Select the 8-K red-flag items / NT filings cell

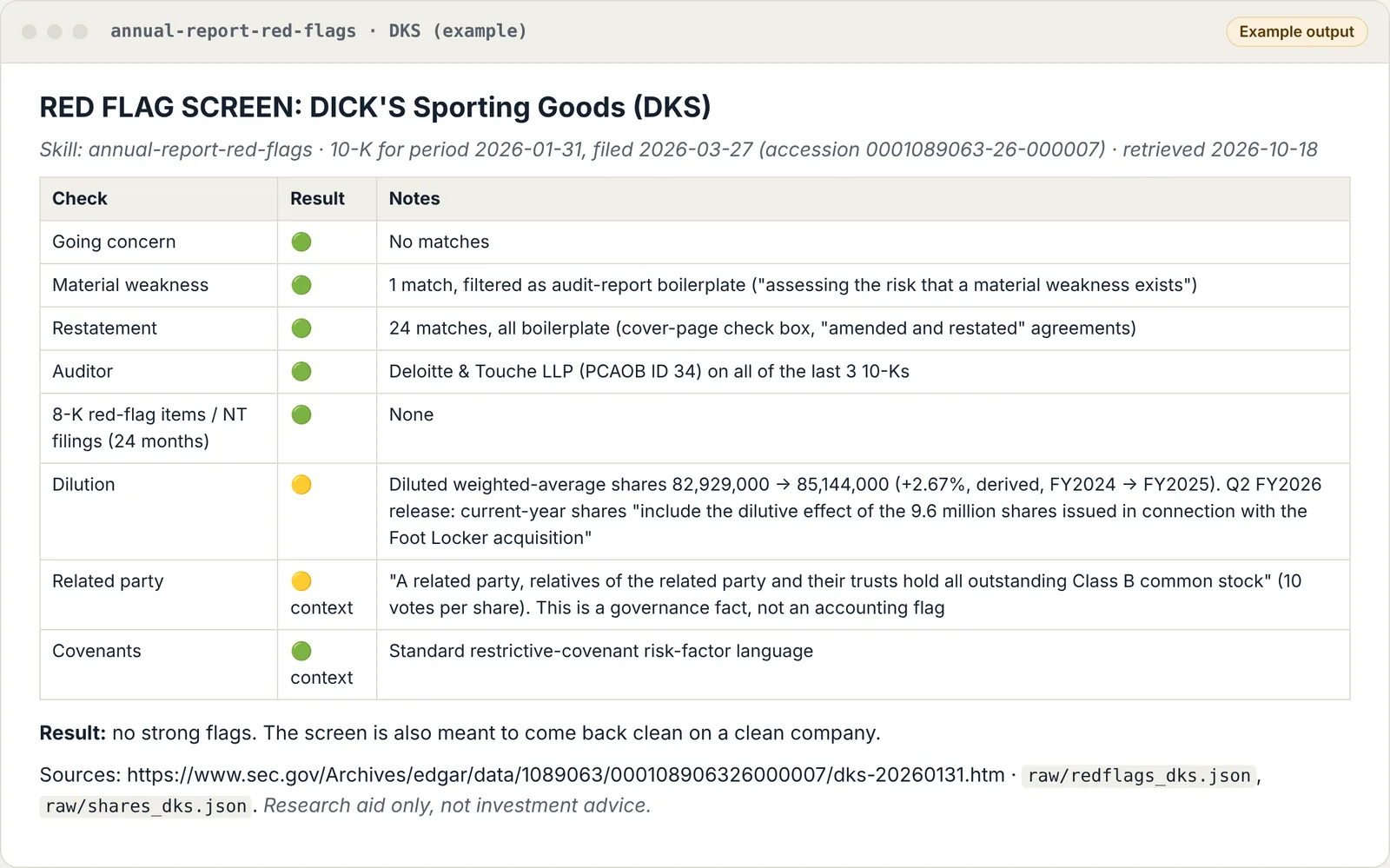coord(159,428)
